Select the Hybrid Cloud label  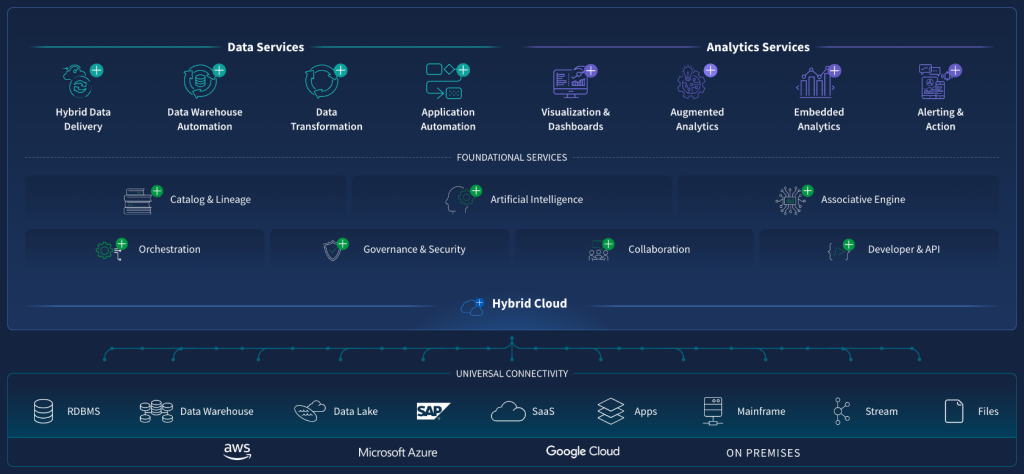point(529,304)
